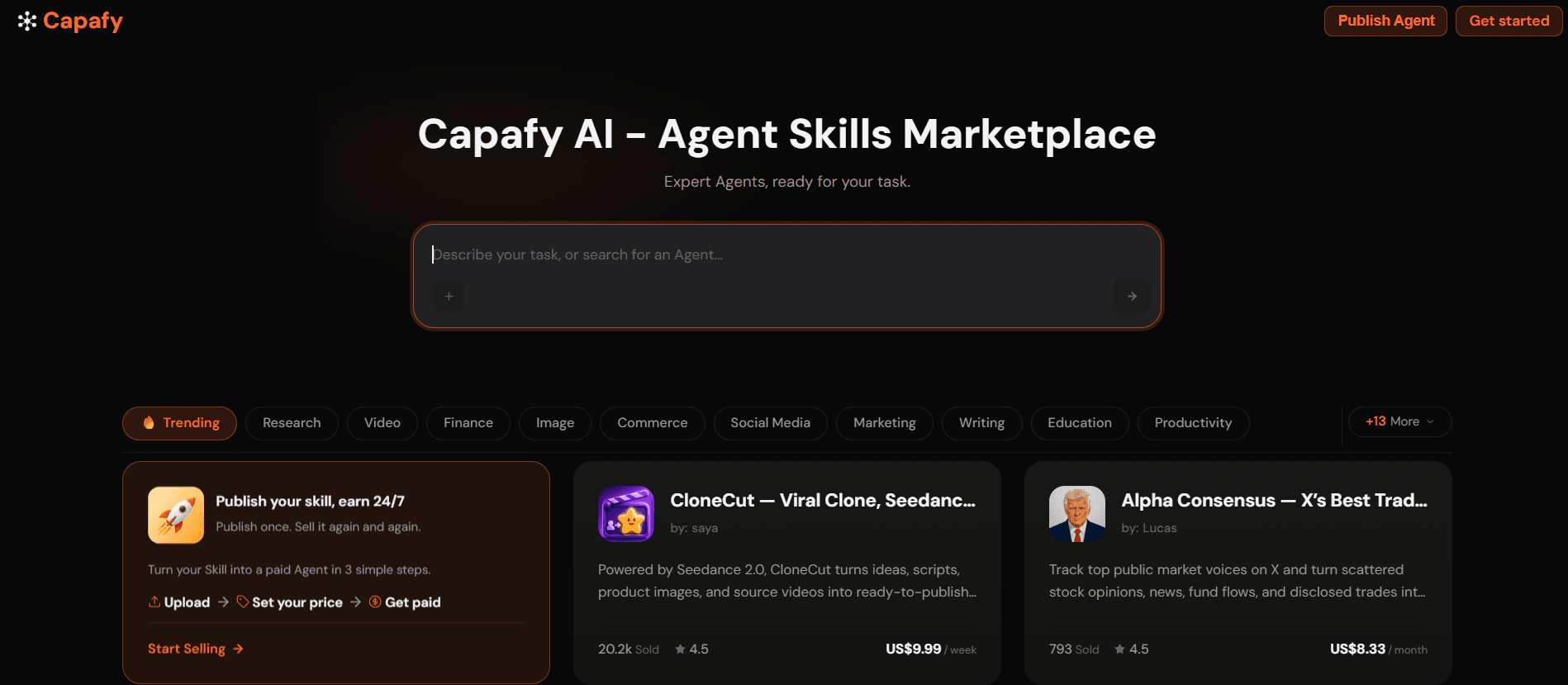The image size is (1568, 685).
Task: Open the Writing category tab
Action: pos(982,423)
